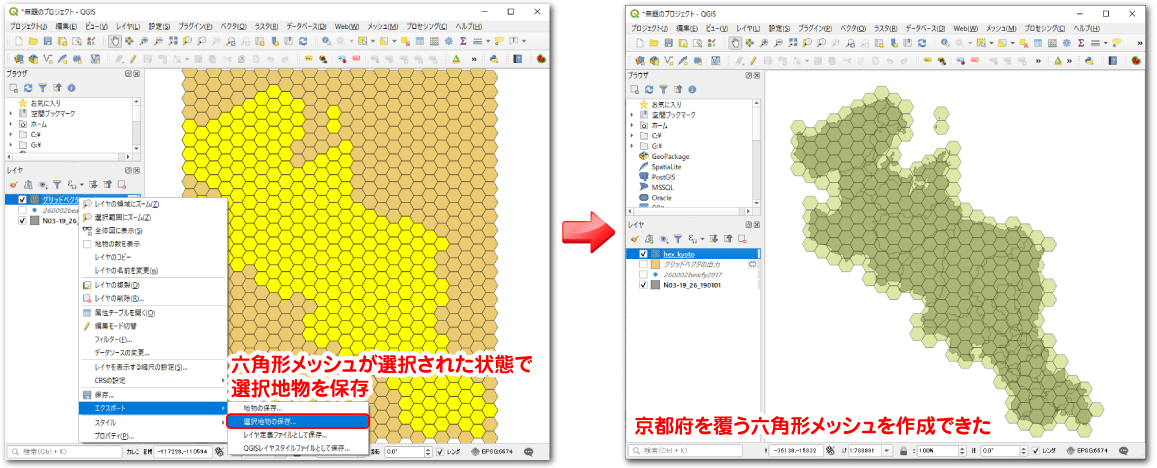Click Save Project icon in right window toolbar
Viewport: 1157px width, 468px height.
[x=667, y=43]
